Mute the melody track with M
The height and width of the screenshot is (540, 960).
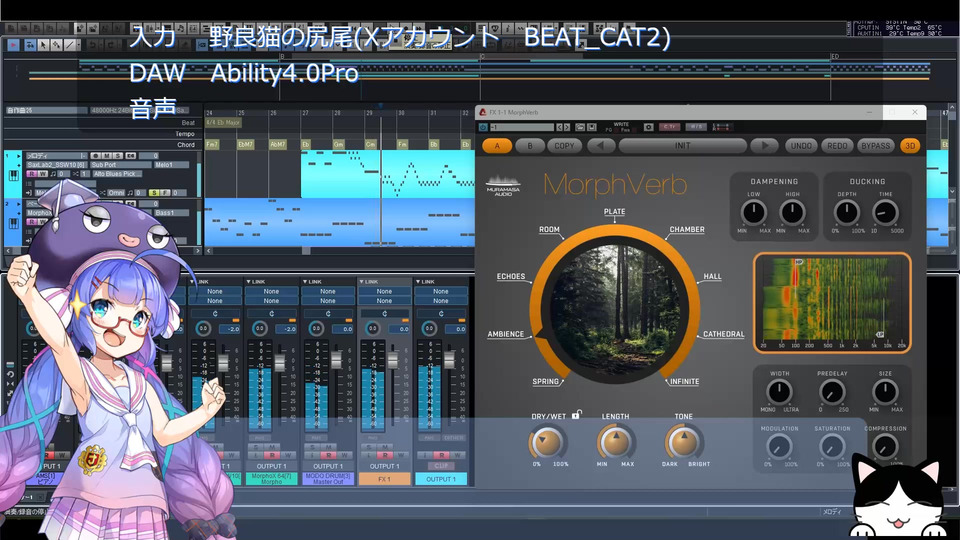pos(107,156)
